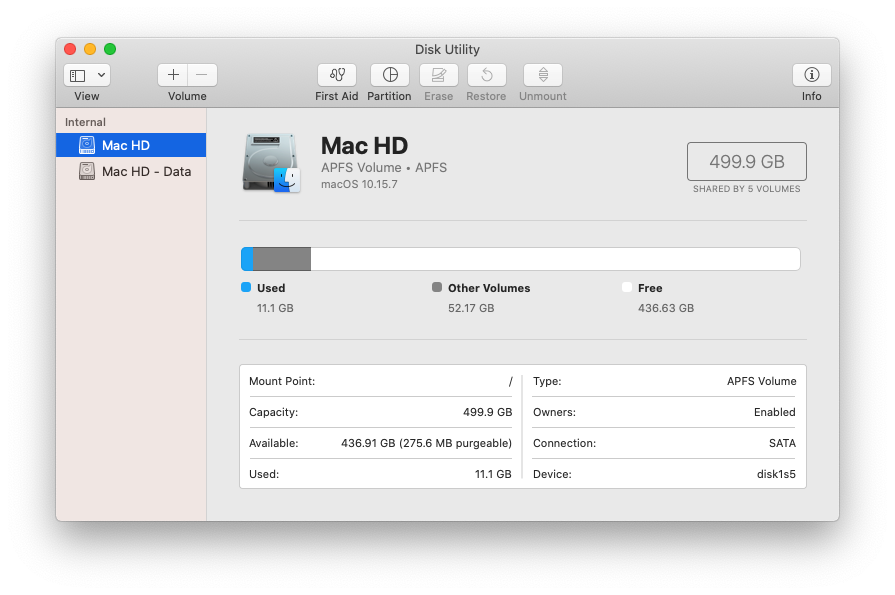Click the blue Used color swatch

pos(246,287)
